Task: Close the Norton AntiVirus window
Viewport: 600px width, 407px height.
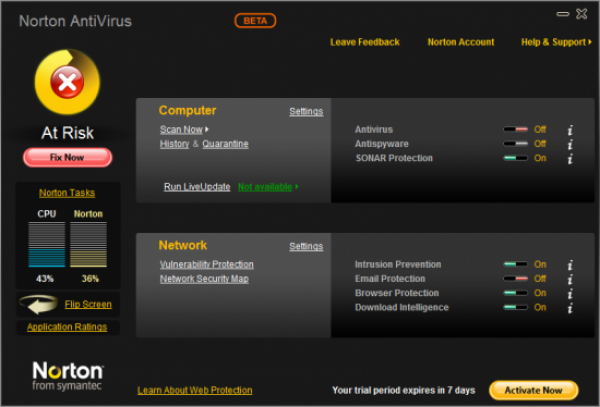Action: 582,14
